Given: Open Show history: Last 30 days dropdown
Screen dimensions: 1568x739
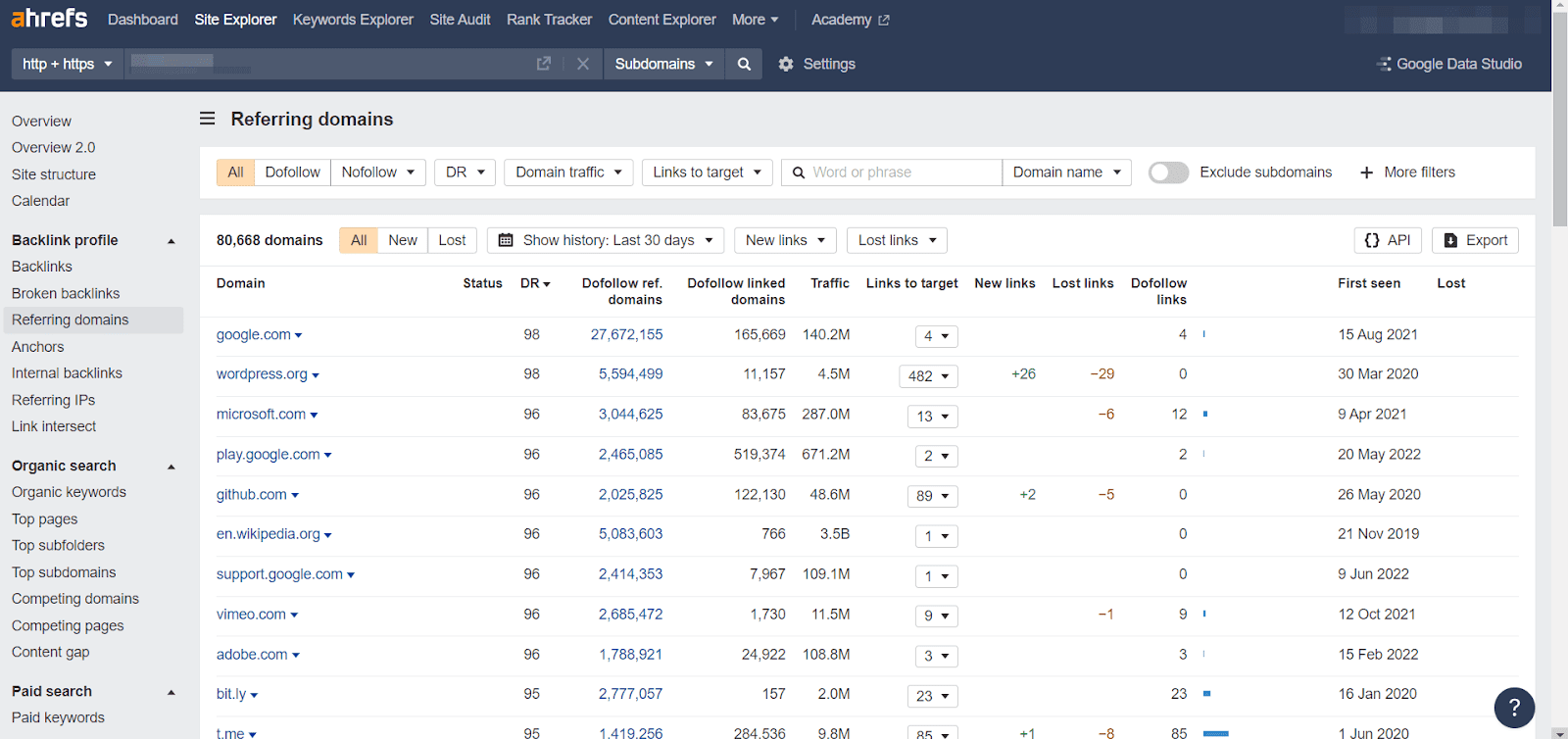Looking at the screenshot, I should pos(606,240).
